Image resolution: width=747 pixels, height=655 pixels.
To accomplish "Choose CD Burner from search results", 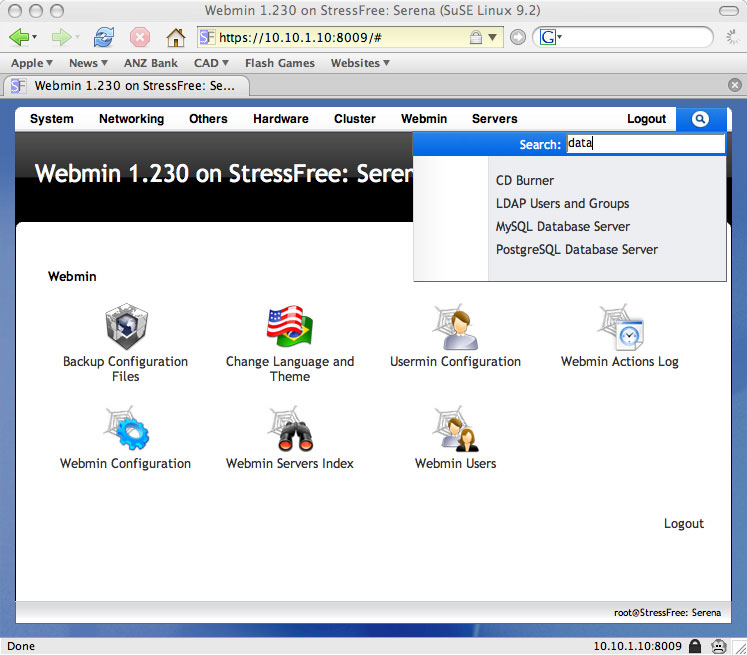I will tap(525, 181).
